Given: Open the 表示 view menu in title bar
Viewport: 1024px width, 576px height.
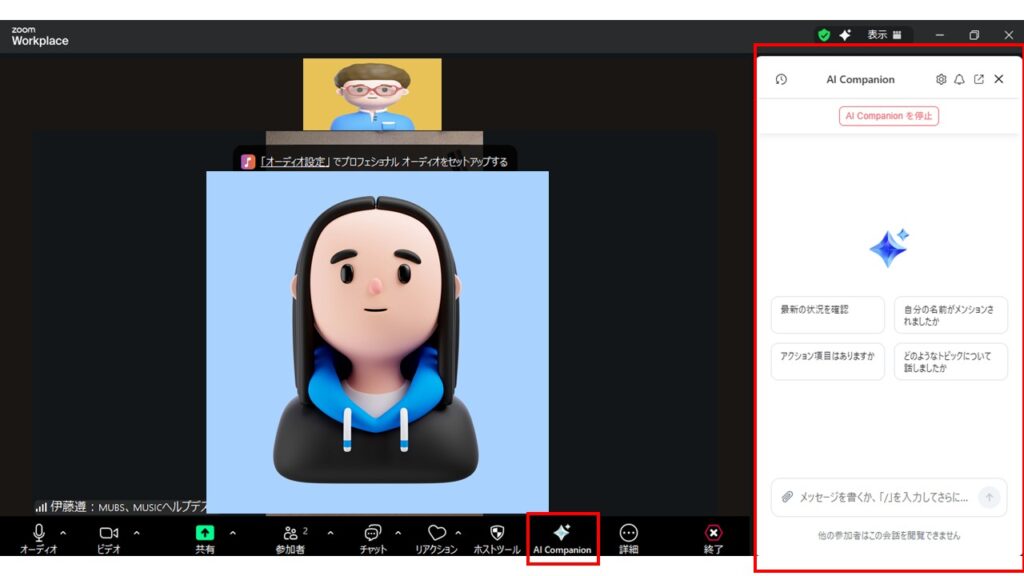Looking at the screenshot, I should pos(884,35).
